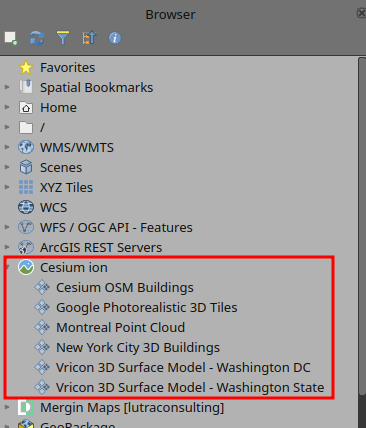This screenshot has width=366, height=428.
Task: Select the Cesium ion entry
Action: (x=74, y=268)
